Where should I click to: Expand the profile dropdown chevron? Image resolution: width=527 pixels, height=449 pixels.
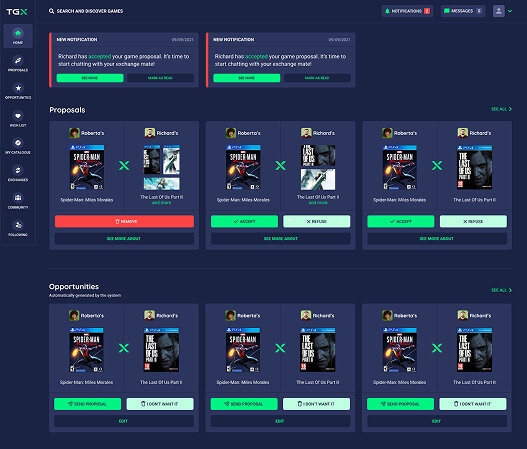pos(510,11)
